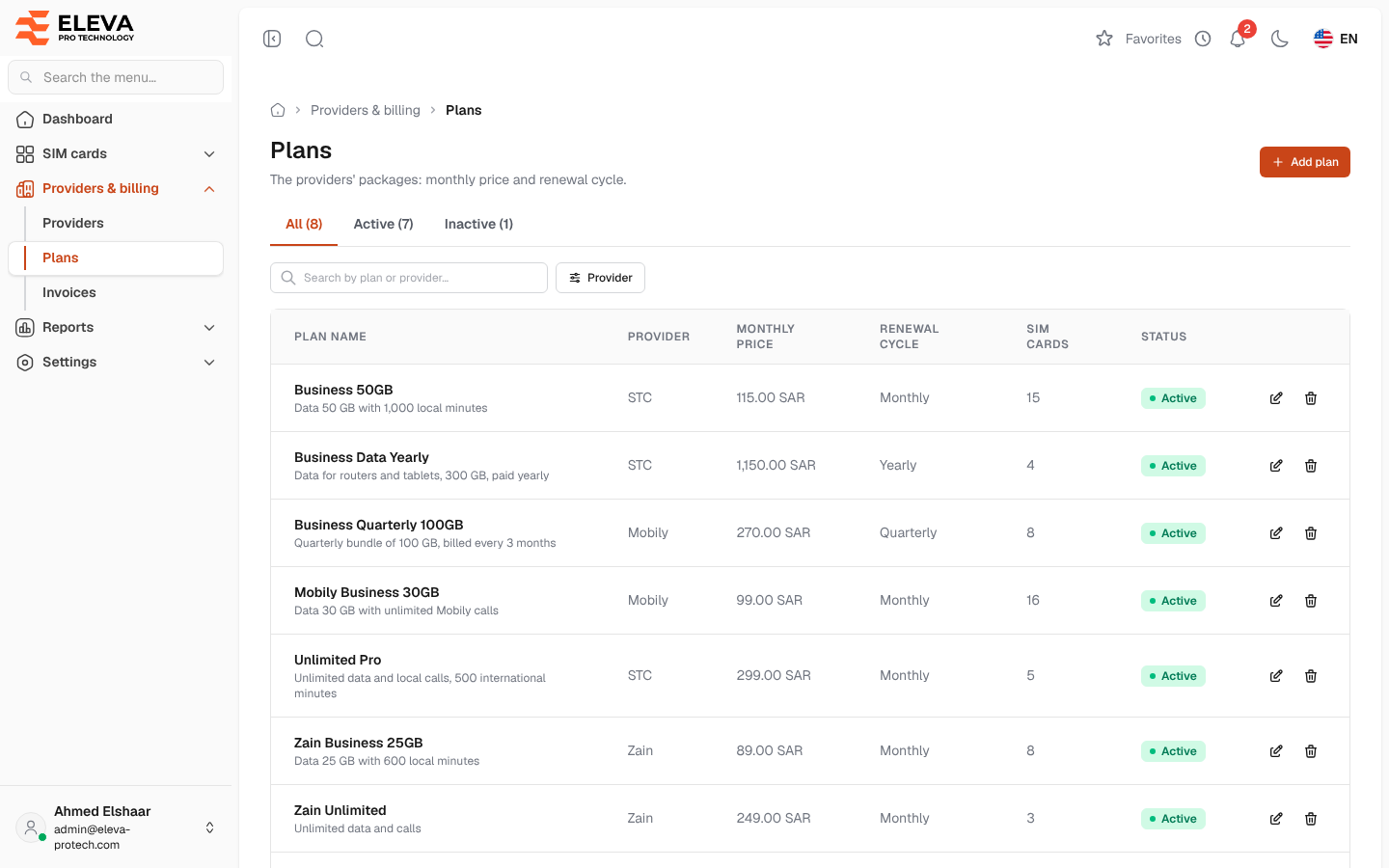This screenshot has height=868, width=1389.
Task: Edit the Business Quarterly 100GB plan
Action: [1276, 533]
